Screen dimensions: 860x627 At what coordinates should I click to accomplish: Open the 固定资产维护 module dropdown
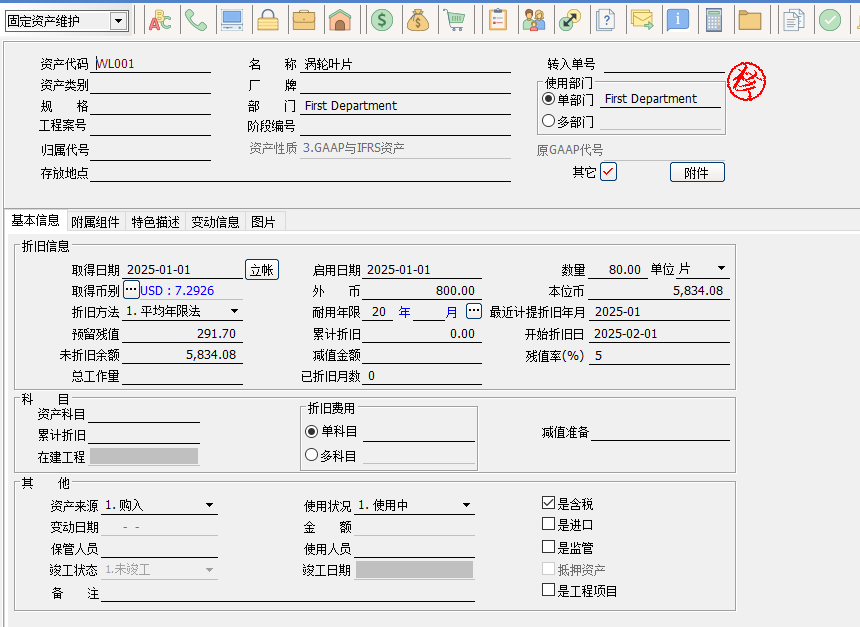coord(119,21)
